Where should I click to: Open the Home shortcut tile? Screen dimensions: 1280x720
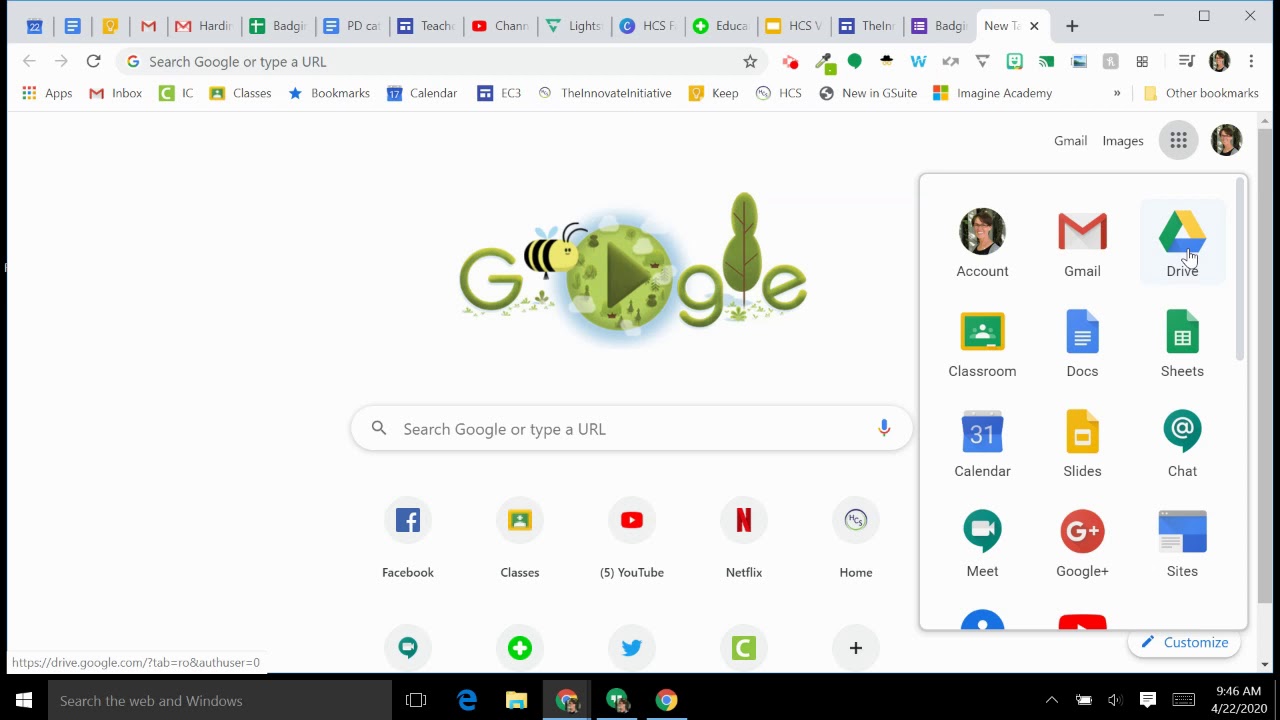pyautogui.click(x=856, y=540)
